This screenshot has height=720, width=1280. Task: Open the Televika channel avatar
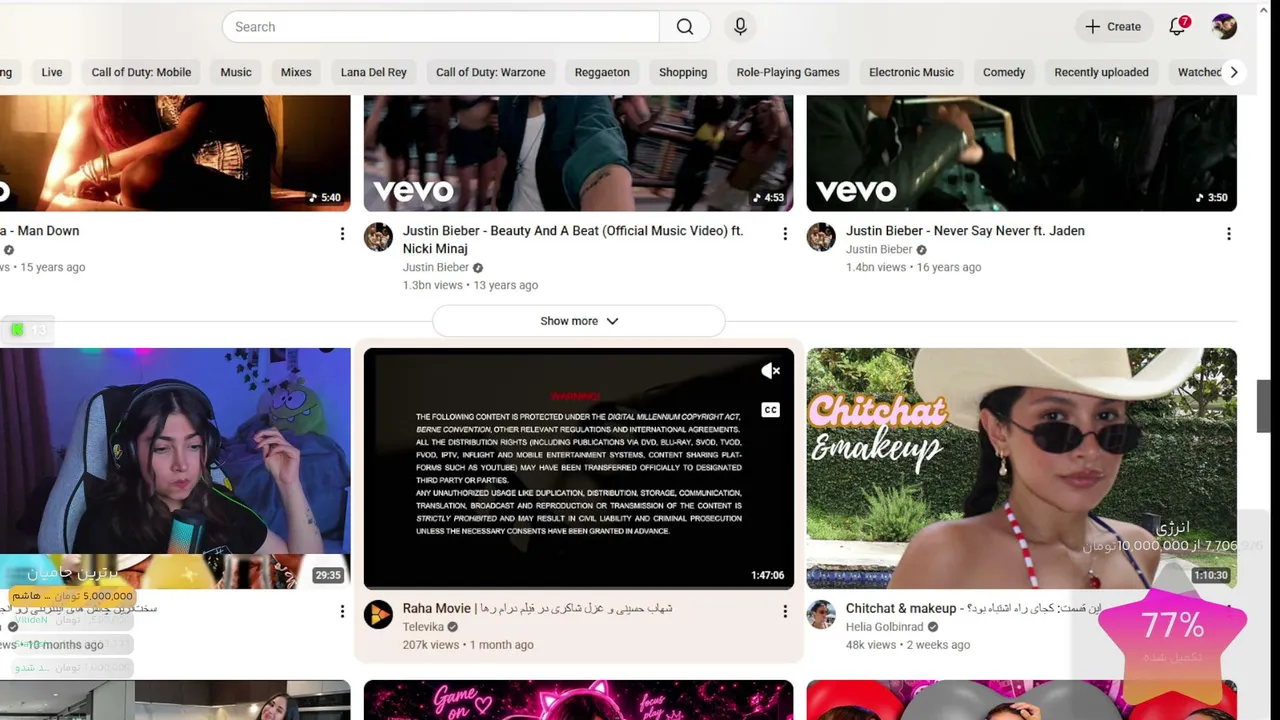[378, 614]
